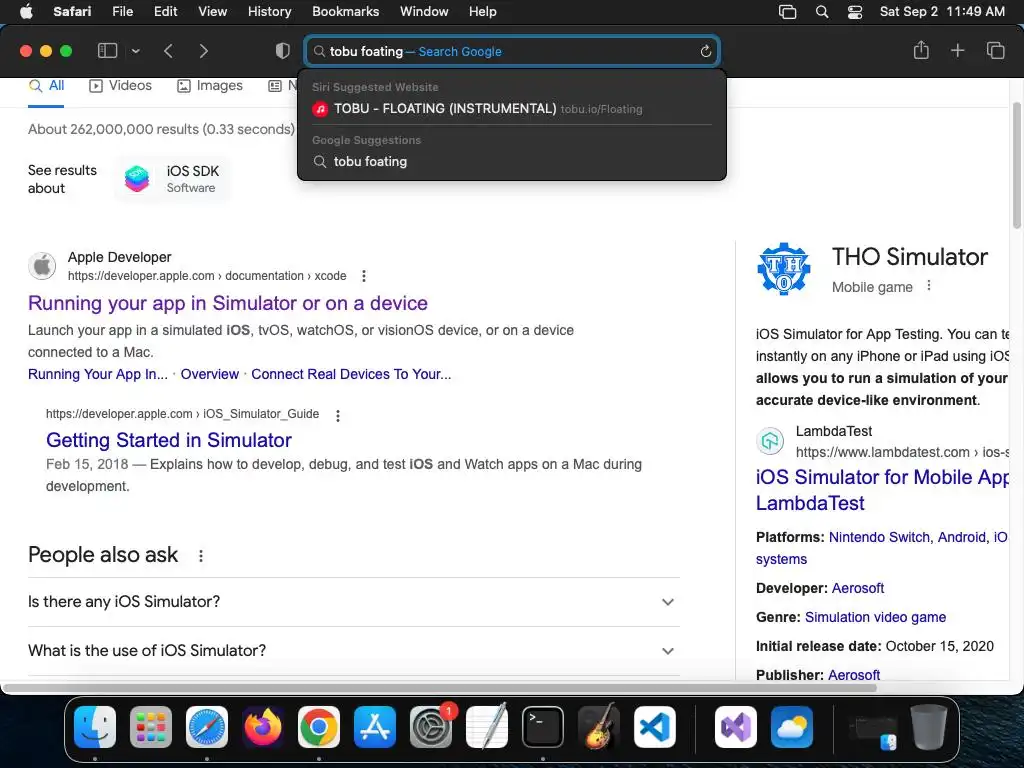This screenshot has height=768, width=1024.
Task: Open the iOS SDK Software card
Action: (173, 179)
